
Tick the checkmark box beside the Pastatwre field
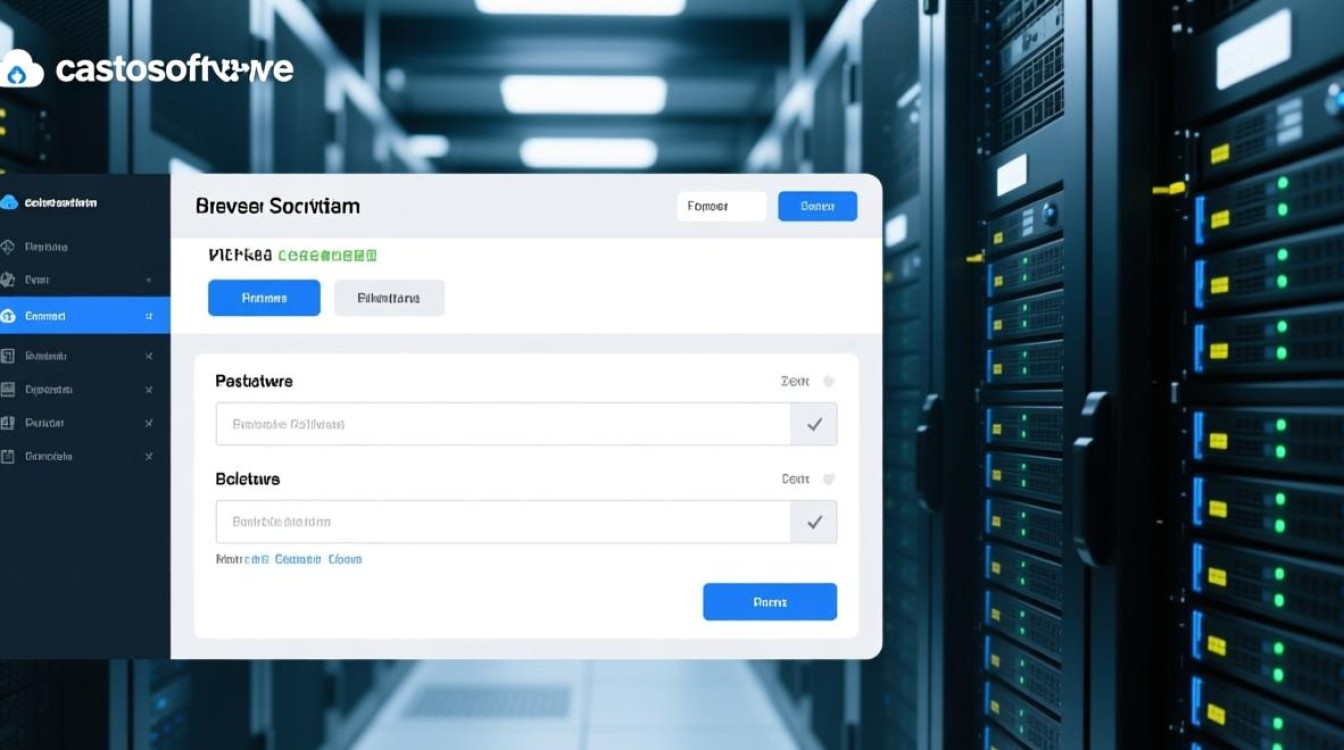[x=814, y=424]
